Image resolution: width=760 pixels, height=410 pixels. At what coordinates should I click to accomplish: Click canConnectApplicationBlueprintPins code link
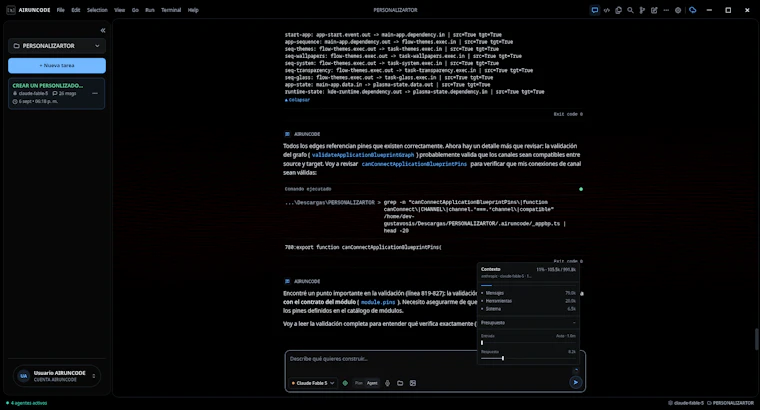(414, 164)
